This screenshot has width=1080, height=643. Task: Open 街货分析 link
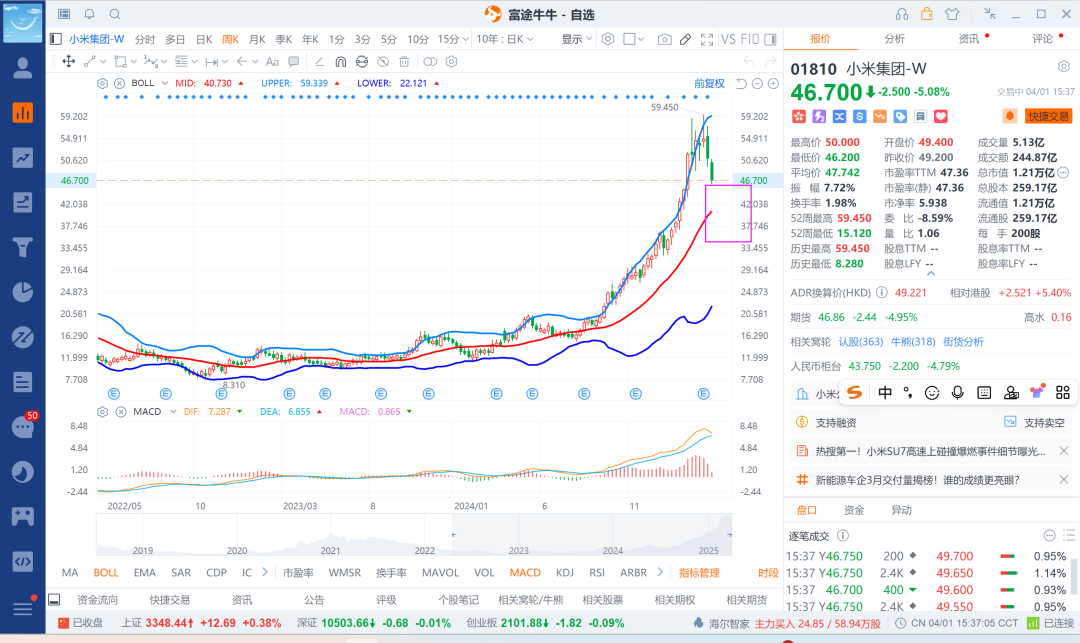pyautogui.click(x=963, y=341)
